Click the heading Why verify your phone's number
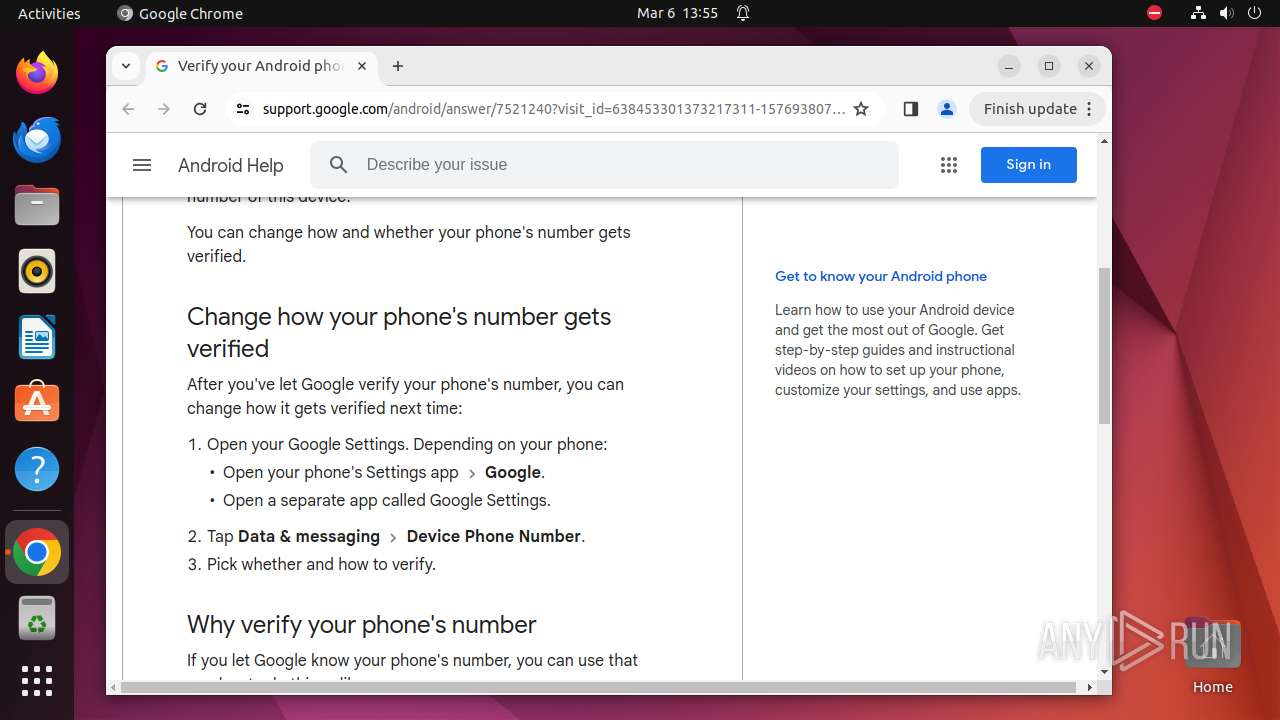 362,625
